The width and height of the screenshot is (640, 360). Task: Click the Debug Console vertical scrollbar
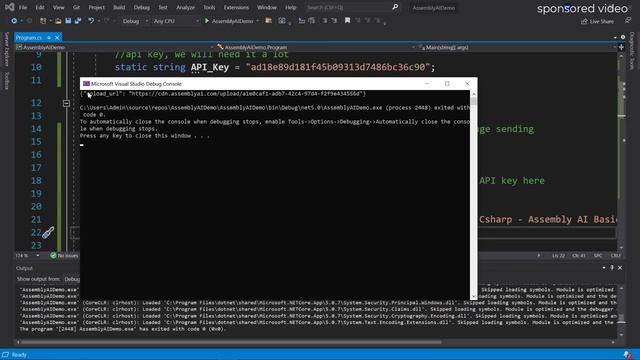tap(473, 195)
